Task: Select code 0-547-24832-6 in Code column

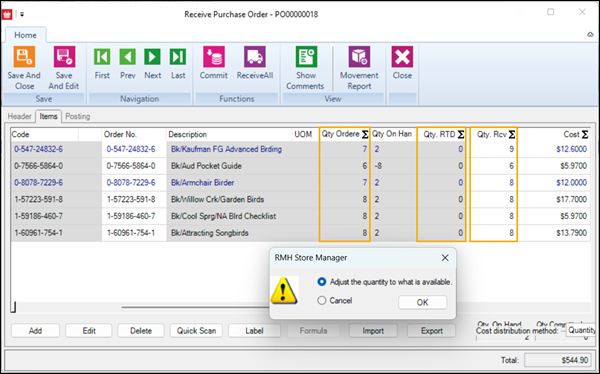Action: coord(38,149)
